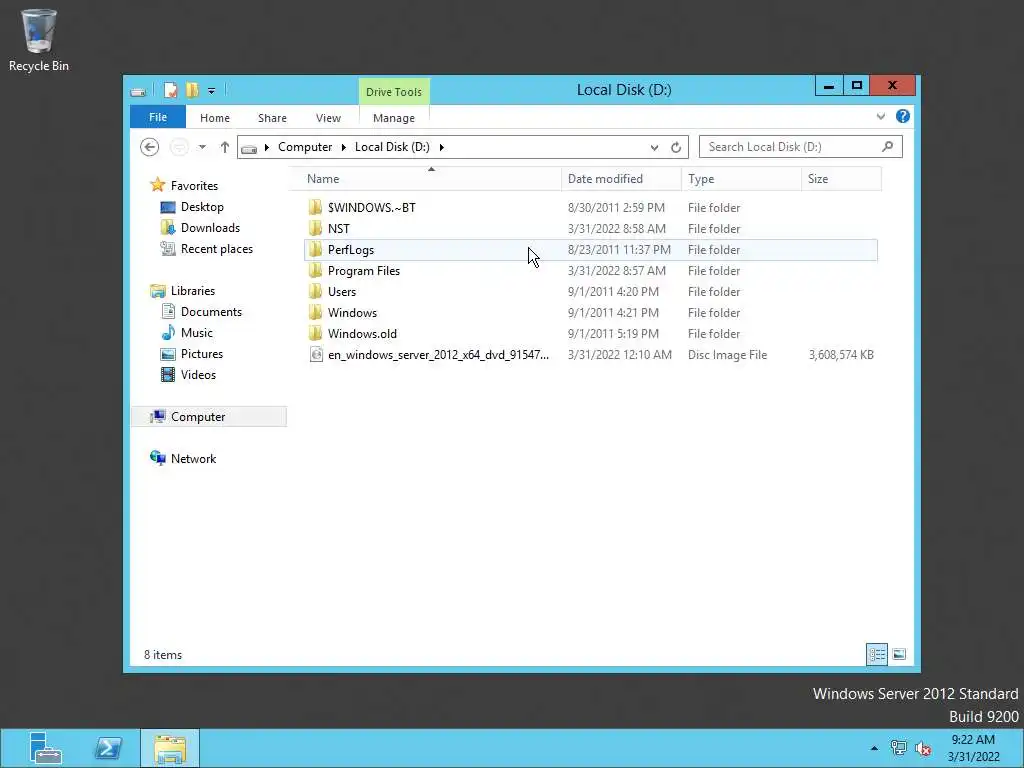This screenshot has height=768, width=1024.
Task: Open the Recycle Bin desktop icon
Action: click(x=39, y=39)
